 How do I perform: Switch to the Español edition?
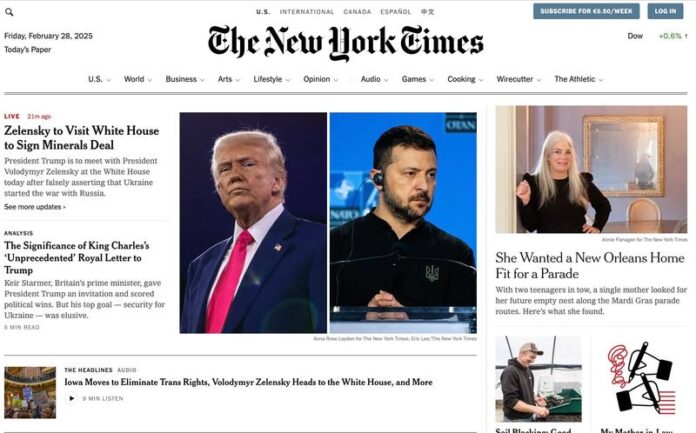395,12
